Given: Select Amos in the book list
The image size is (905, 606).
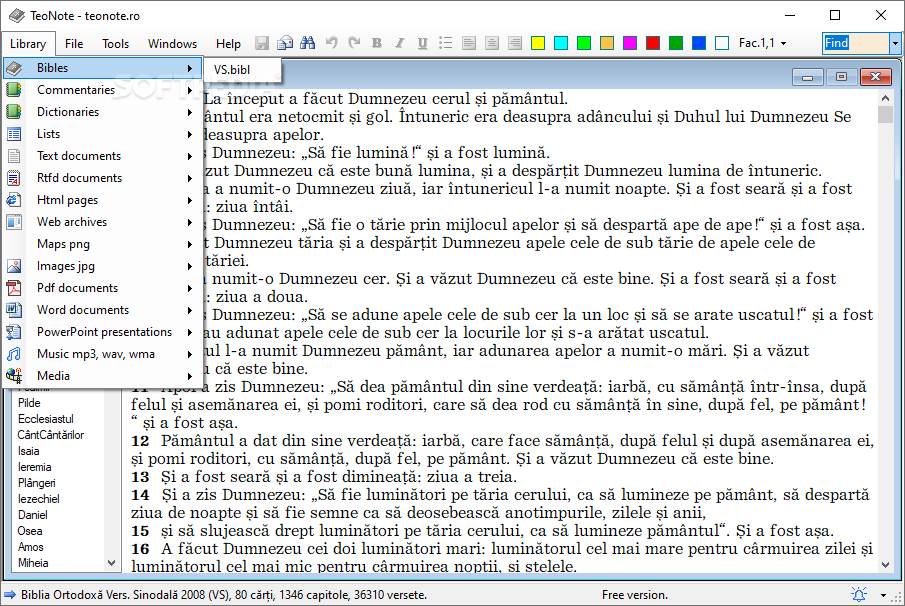Looking at the screenshot, I should click(31, 547).
